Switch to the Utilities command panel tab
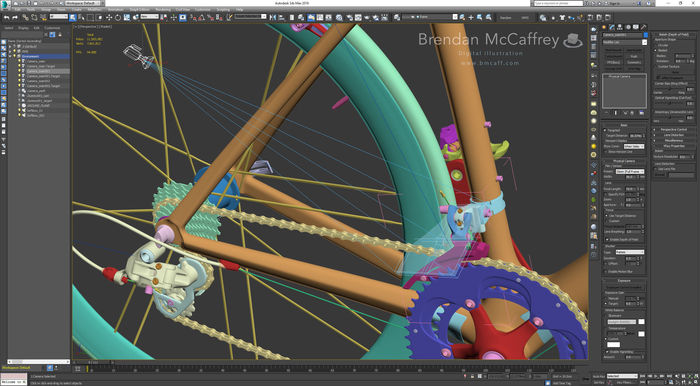 (x=643, y=27)
